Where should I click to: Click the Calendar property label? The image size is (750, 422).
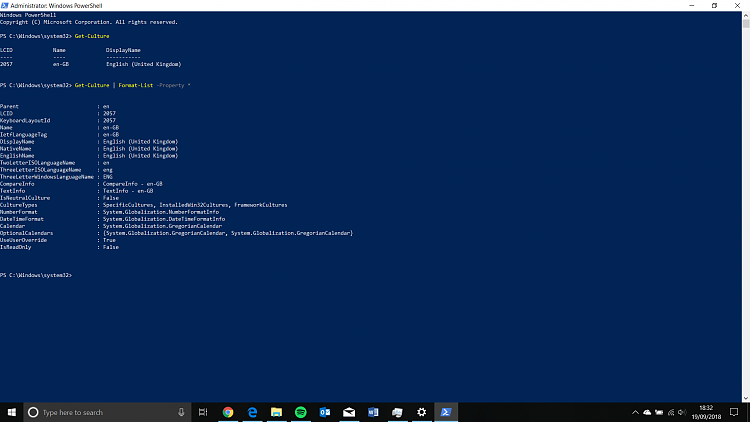pyautogui.click(x=12, y=226)
